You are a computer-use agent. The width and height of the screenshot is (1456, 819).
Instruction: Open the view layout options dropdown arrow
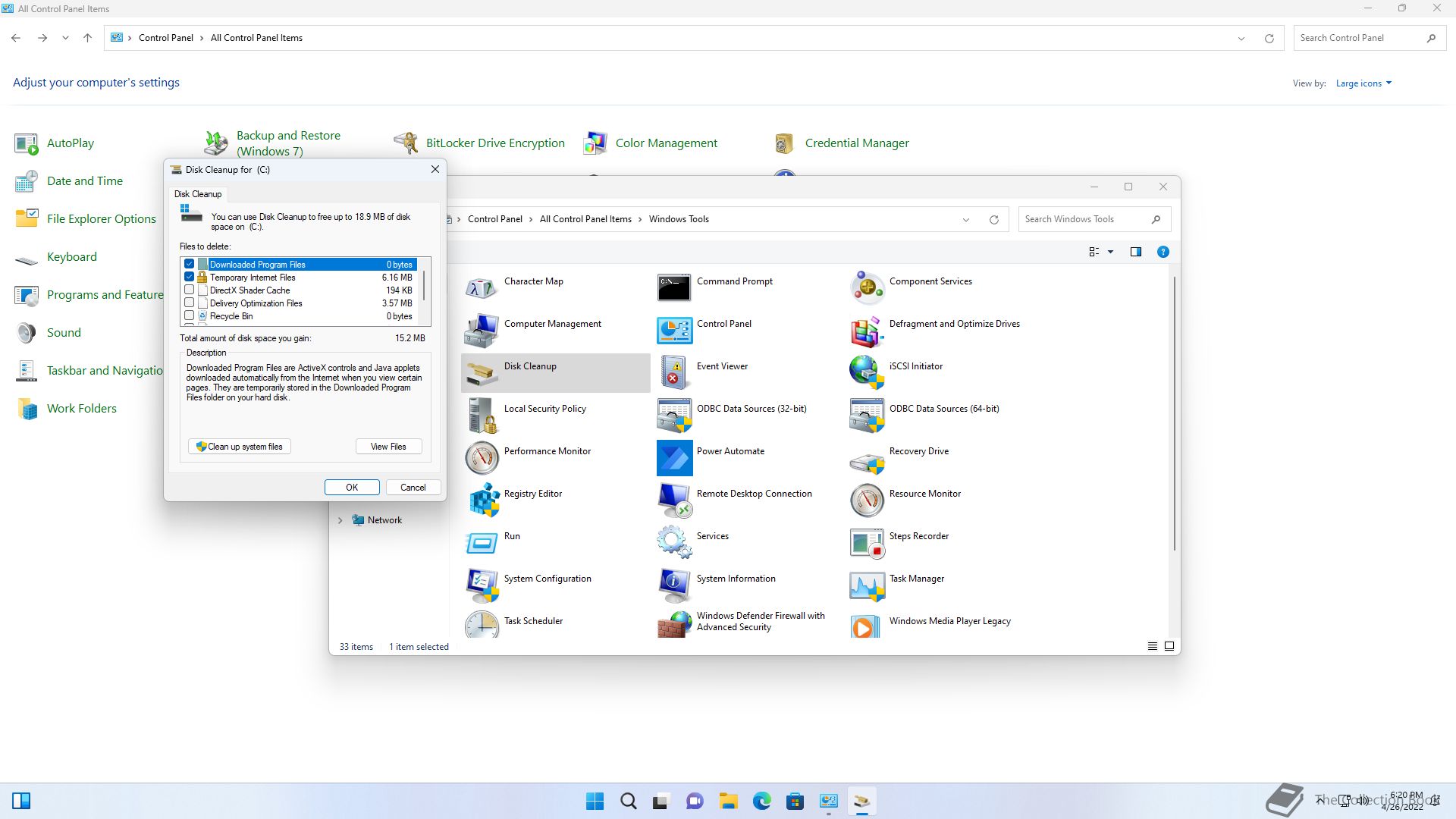pyautogui.click(x=1110, y=252)
